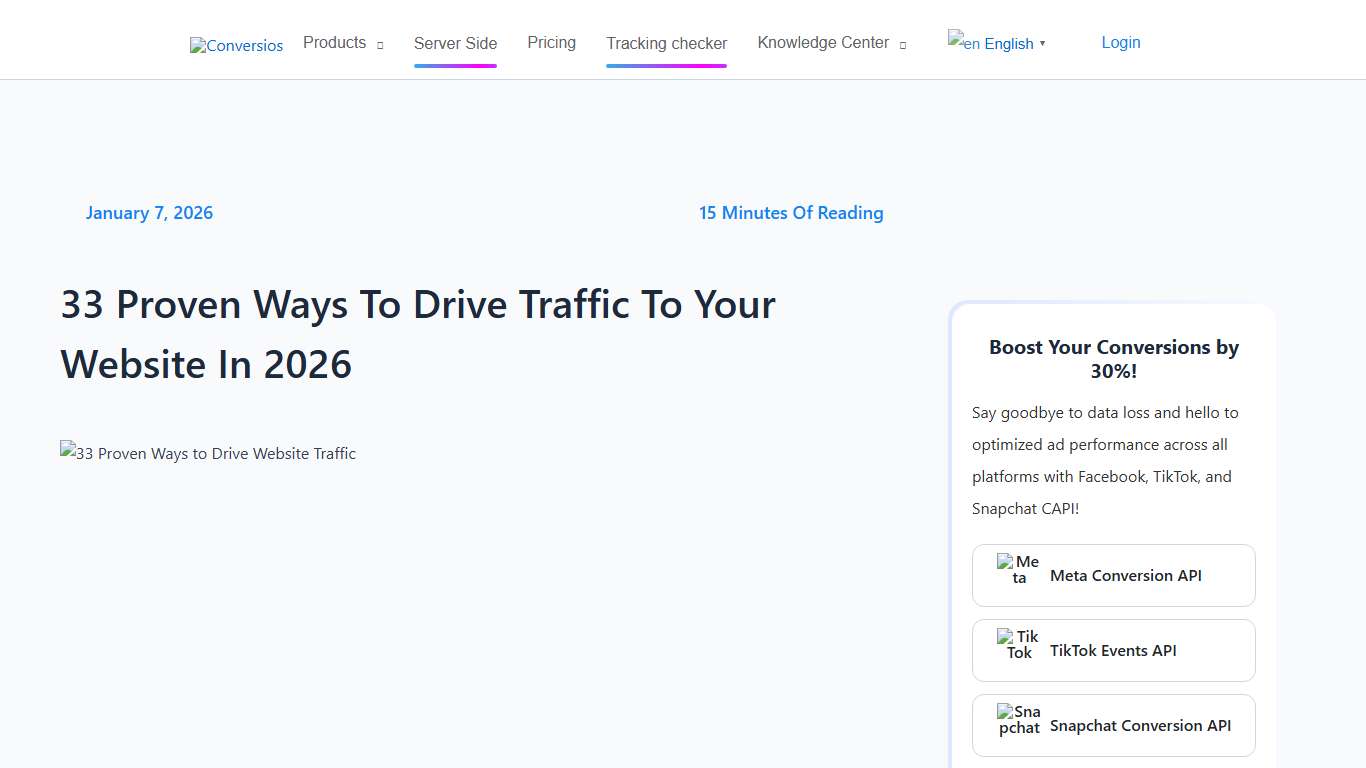Click the broken featured image placeholder
The image size is (1366, 768).
(x=208, y=453)
